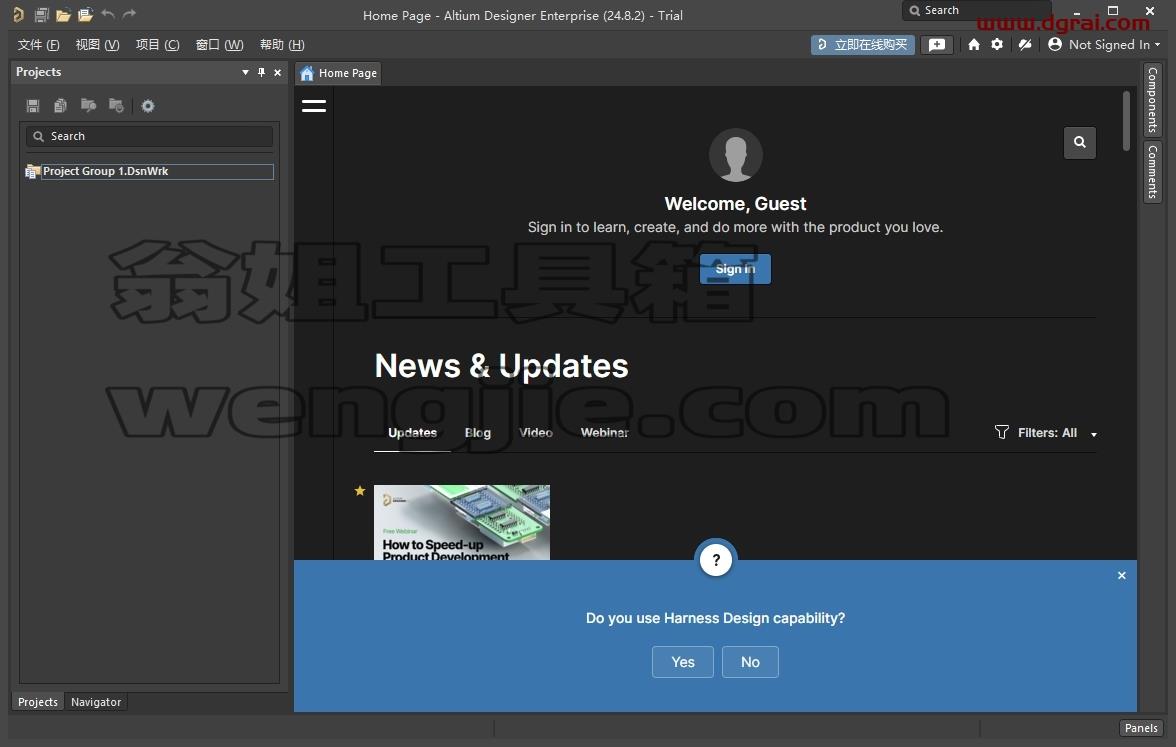Open the Components side panel tab
The image size is (1176, 747).
coord(1153,100)
